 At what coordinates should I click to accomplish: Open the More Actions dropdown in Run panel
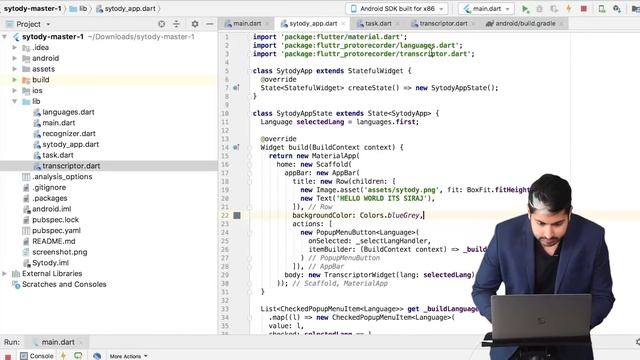click(x=129, y=356)
